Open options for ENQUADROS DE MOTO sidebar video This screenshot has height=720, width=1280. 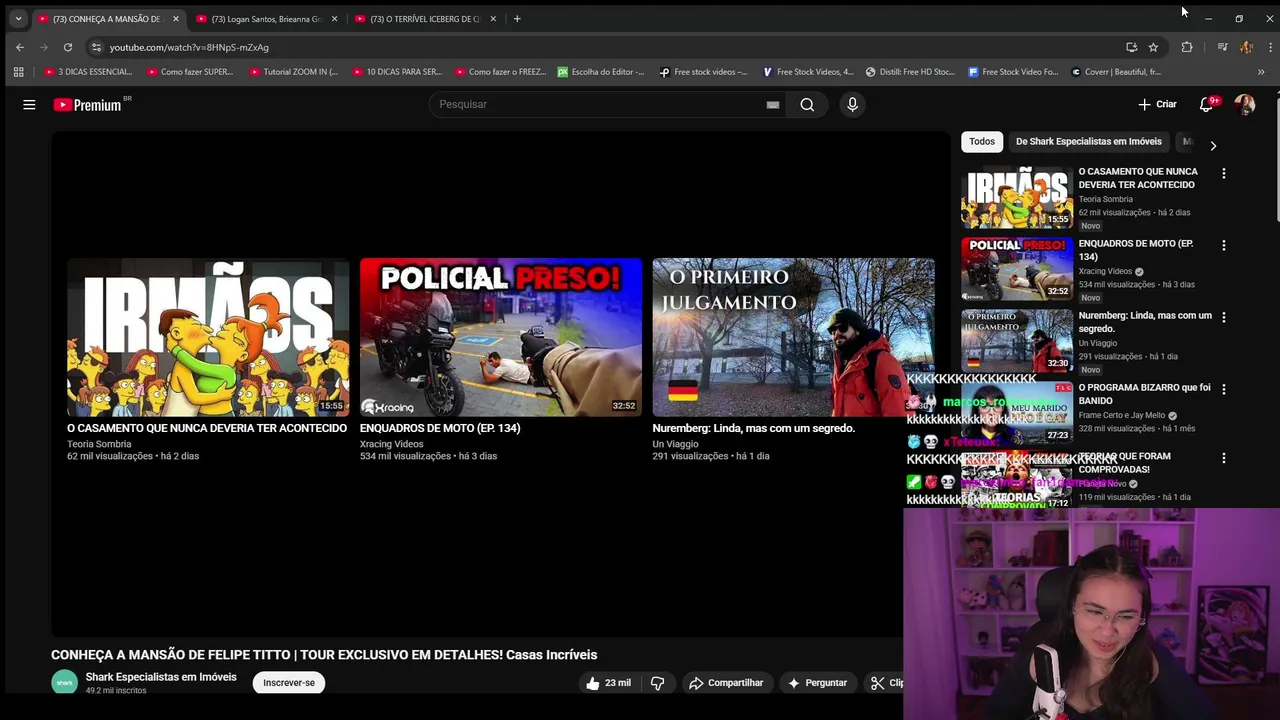[x=1223, y=245]
